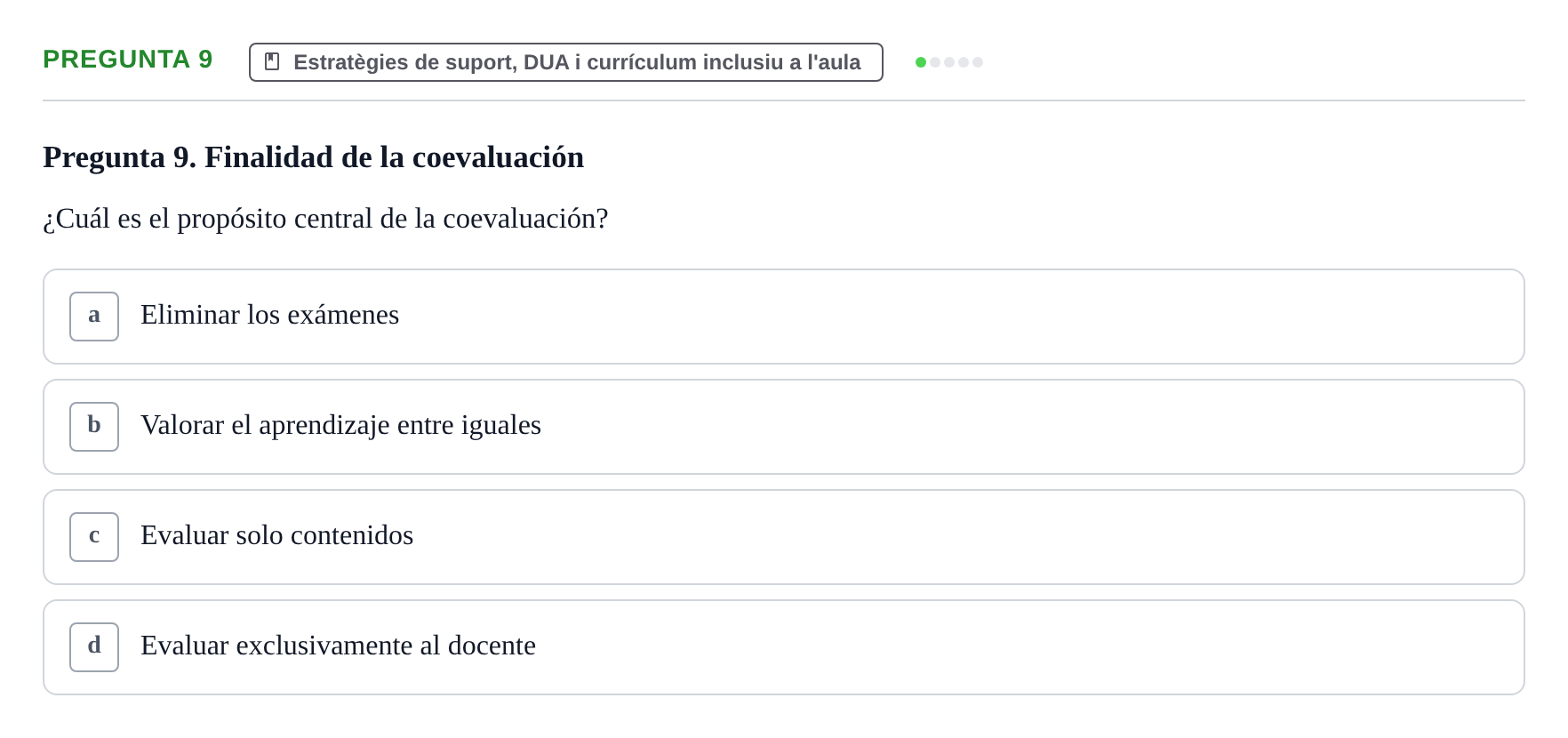Image resolution: width=1568 pixels, height=738 pixels.
Task: Open the 'Estratègies de suport, DUA' topic tag
Action: [x=566, y=62]
